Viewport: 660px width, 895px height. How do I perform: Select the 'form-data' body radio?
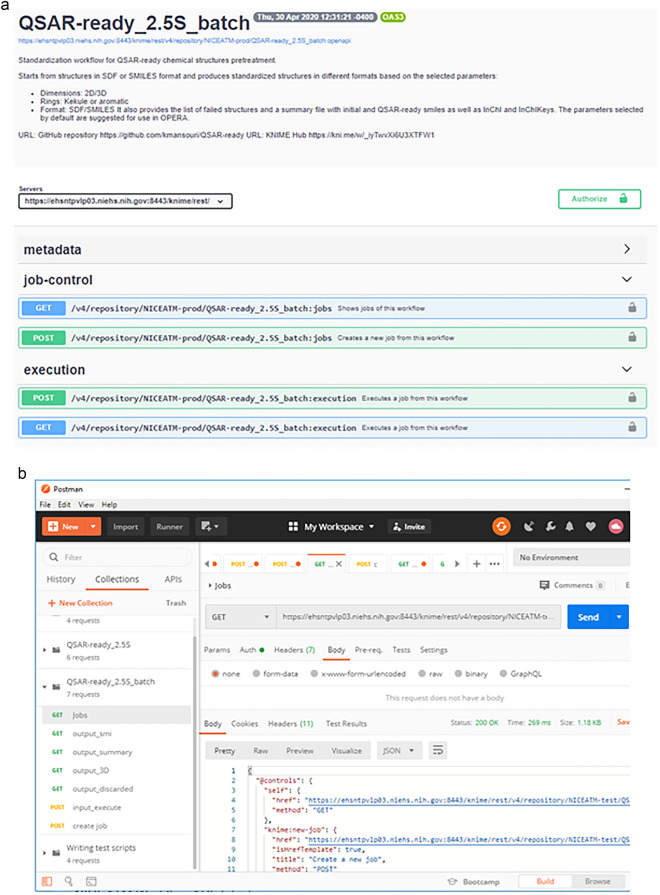[256, 674]
